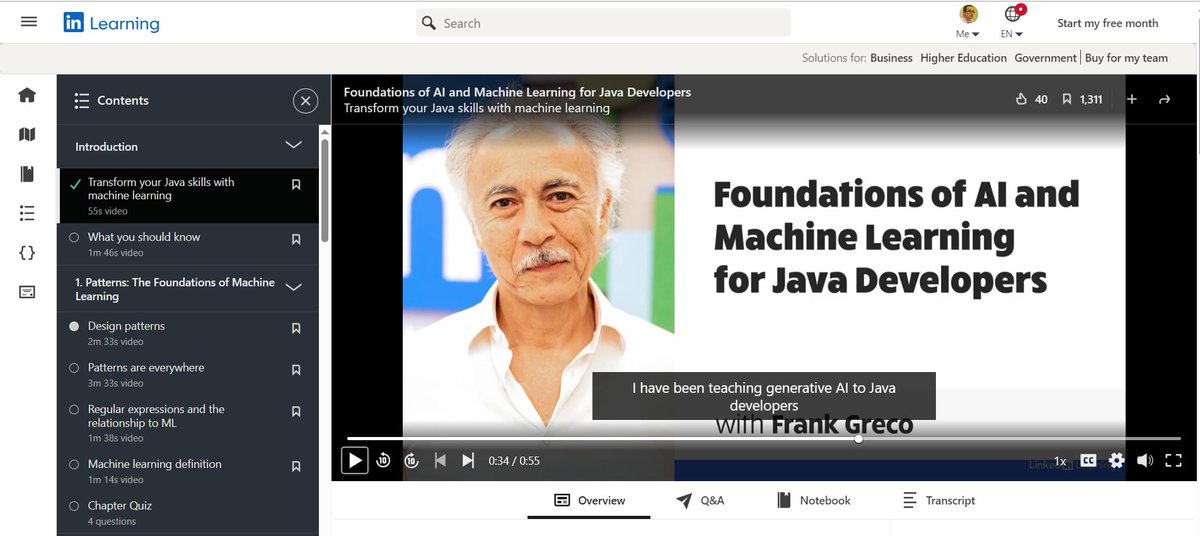Open 'Regular expressions and the relationship to ML'
The image size is (1200, 536).
click(x=188, y=423)
